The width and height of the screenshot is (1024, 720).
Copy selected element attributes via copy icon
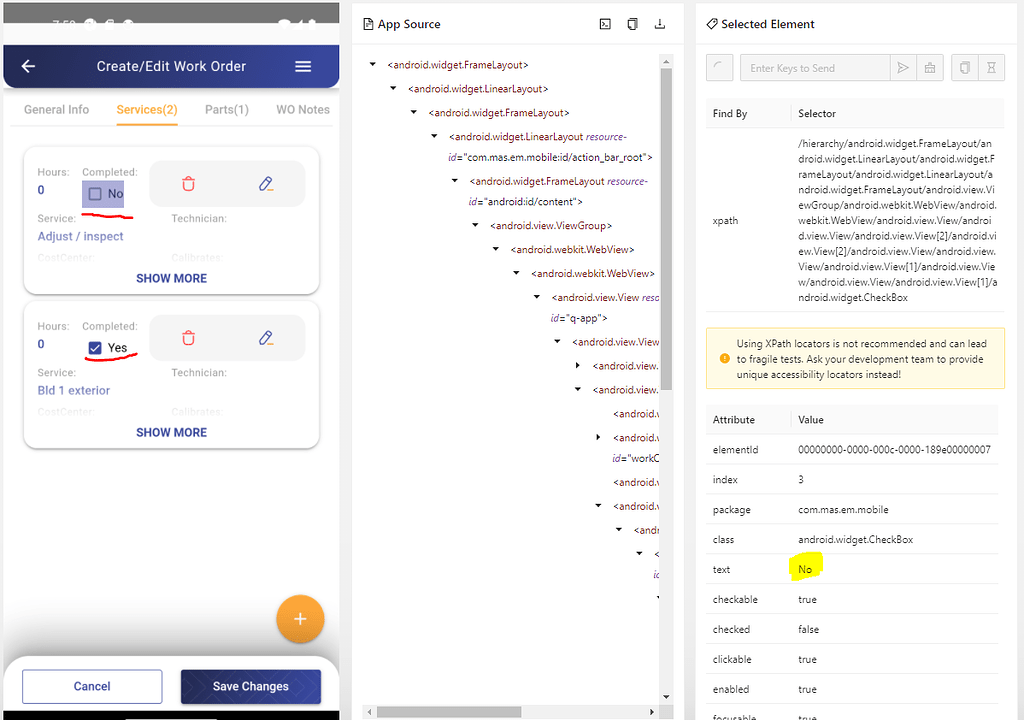(963, 67)
